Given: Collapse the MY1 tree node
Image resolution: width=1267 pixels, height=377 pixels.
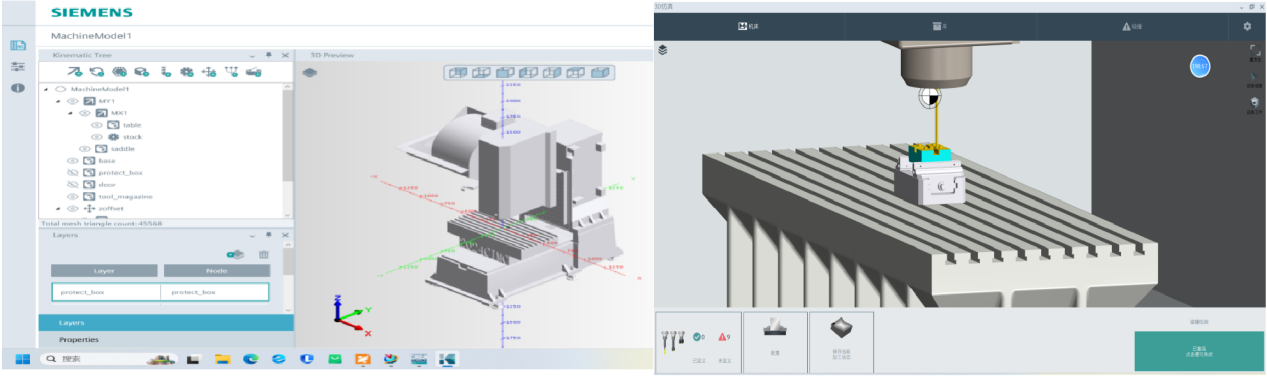Looking at the screenshot, I should click(x=58, y=101).
